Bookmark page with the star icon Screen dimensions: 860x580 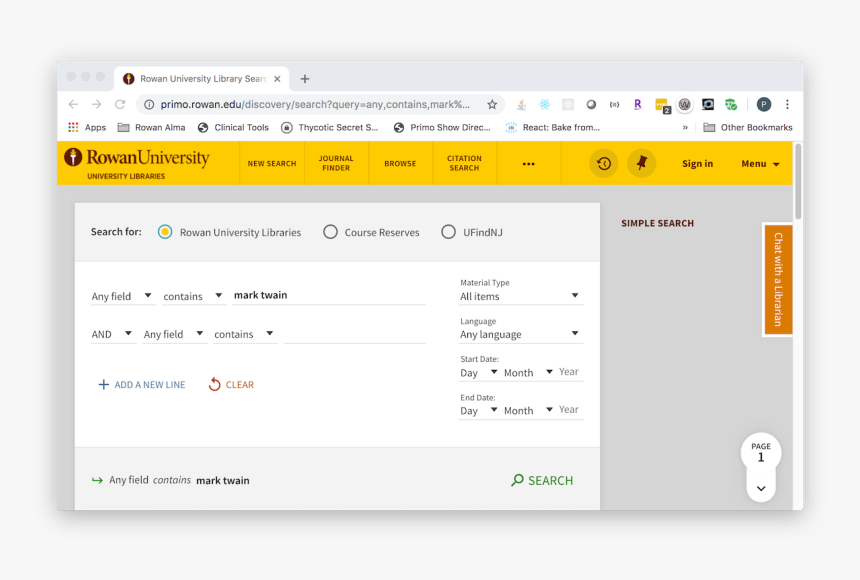pos(492,104)
